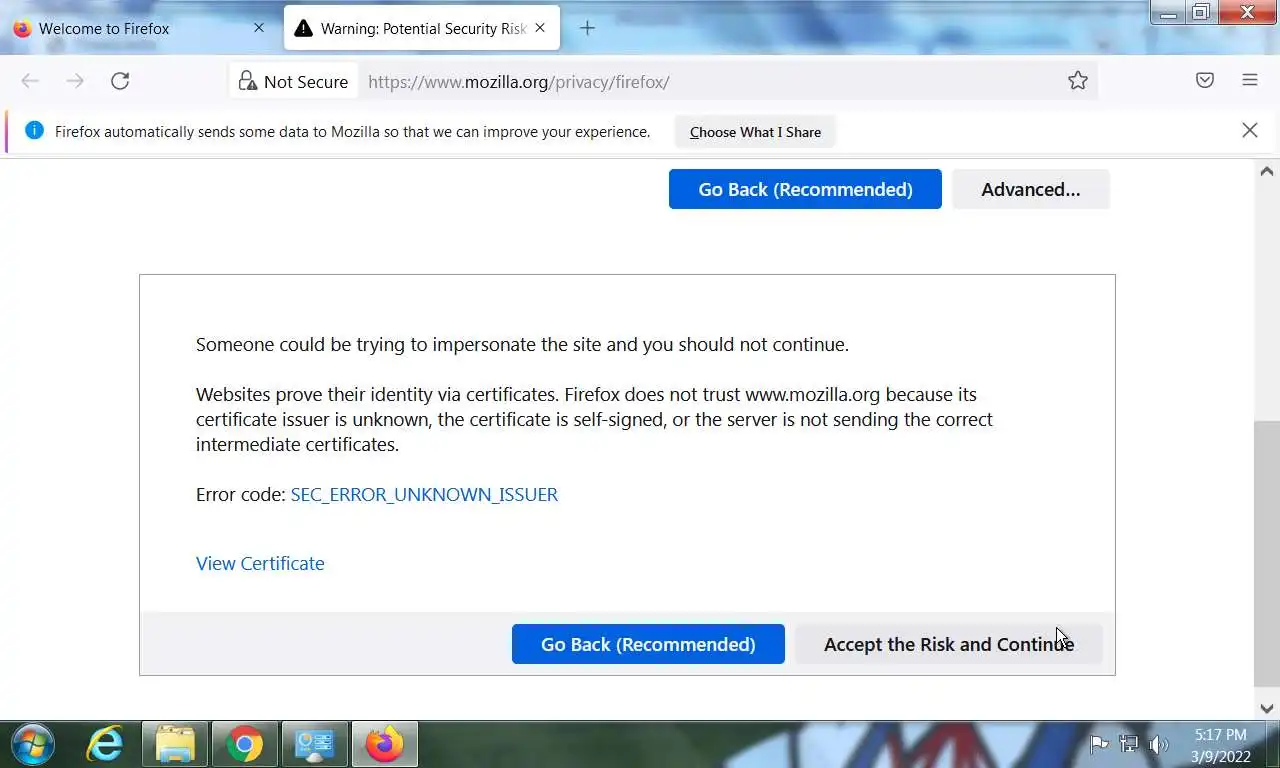This screenshot has height=768, width=1280.
Task: Open the SEC_ERROR_UNKNOWN_ISSUER error code link
Action: point(424,494)
